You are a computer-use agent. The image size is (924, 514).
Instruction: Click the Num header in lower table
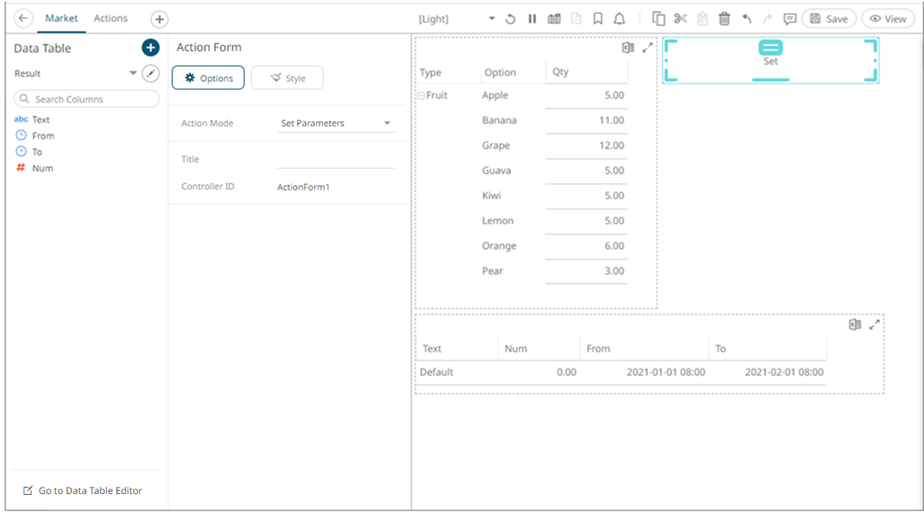[x=516, y=349]
